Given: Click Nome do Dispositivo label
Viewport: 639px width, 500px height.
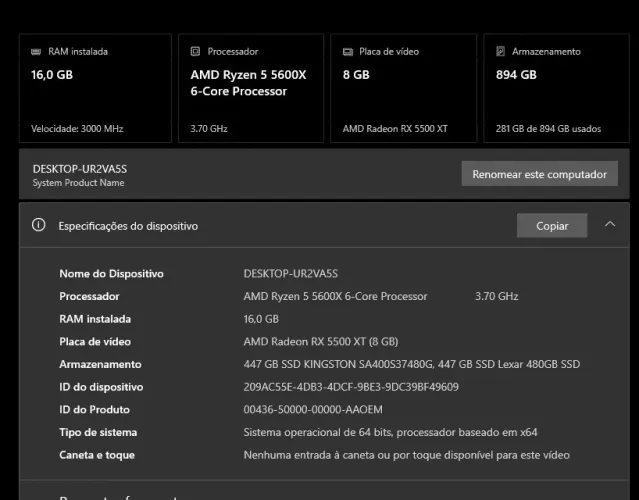Looking at the screenshot, I should coord(112,273).
